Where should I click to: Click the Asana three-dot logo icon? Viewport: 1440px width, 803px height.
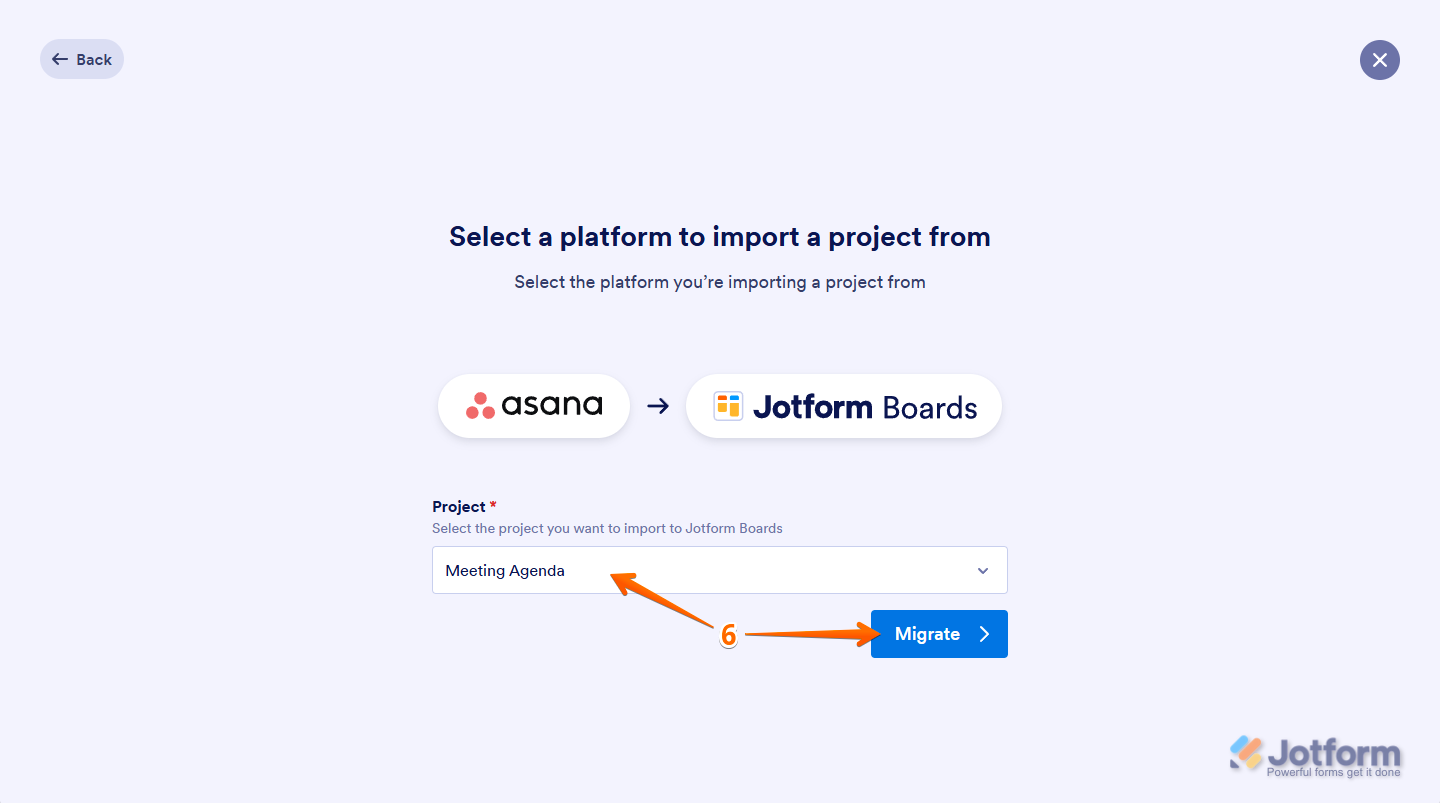pyautogui.click(x=480, y=405)
